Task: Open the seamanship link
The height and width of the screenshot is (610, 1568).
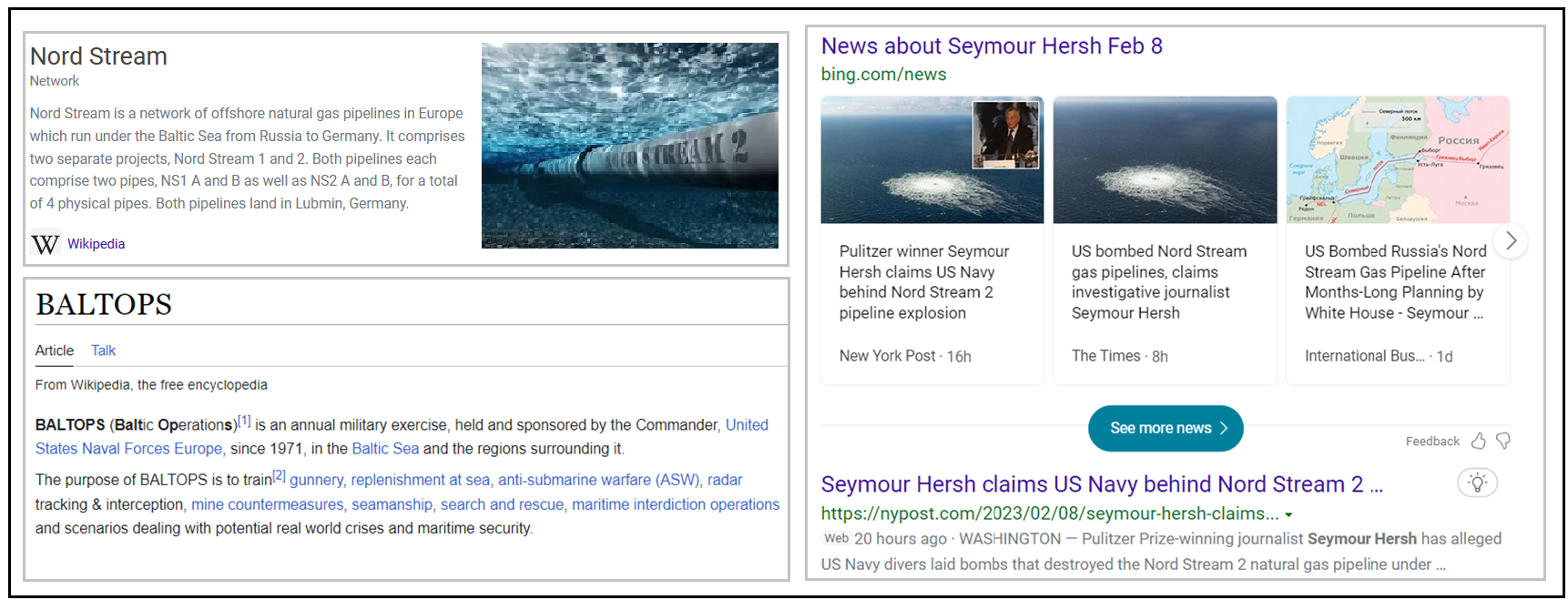Action: point(392,504)
